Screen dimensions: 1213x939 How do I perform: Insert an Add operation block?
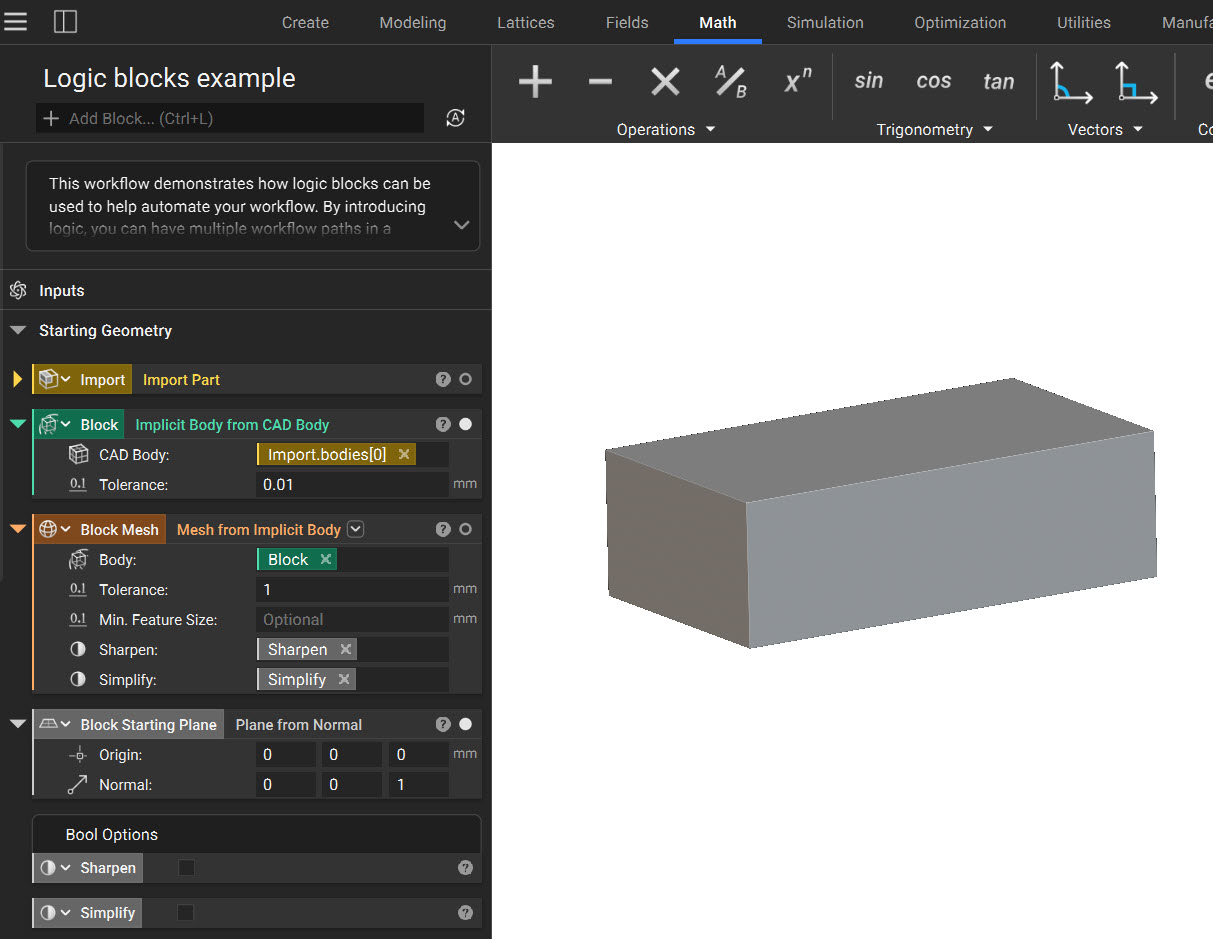[535, 81]
